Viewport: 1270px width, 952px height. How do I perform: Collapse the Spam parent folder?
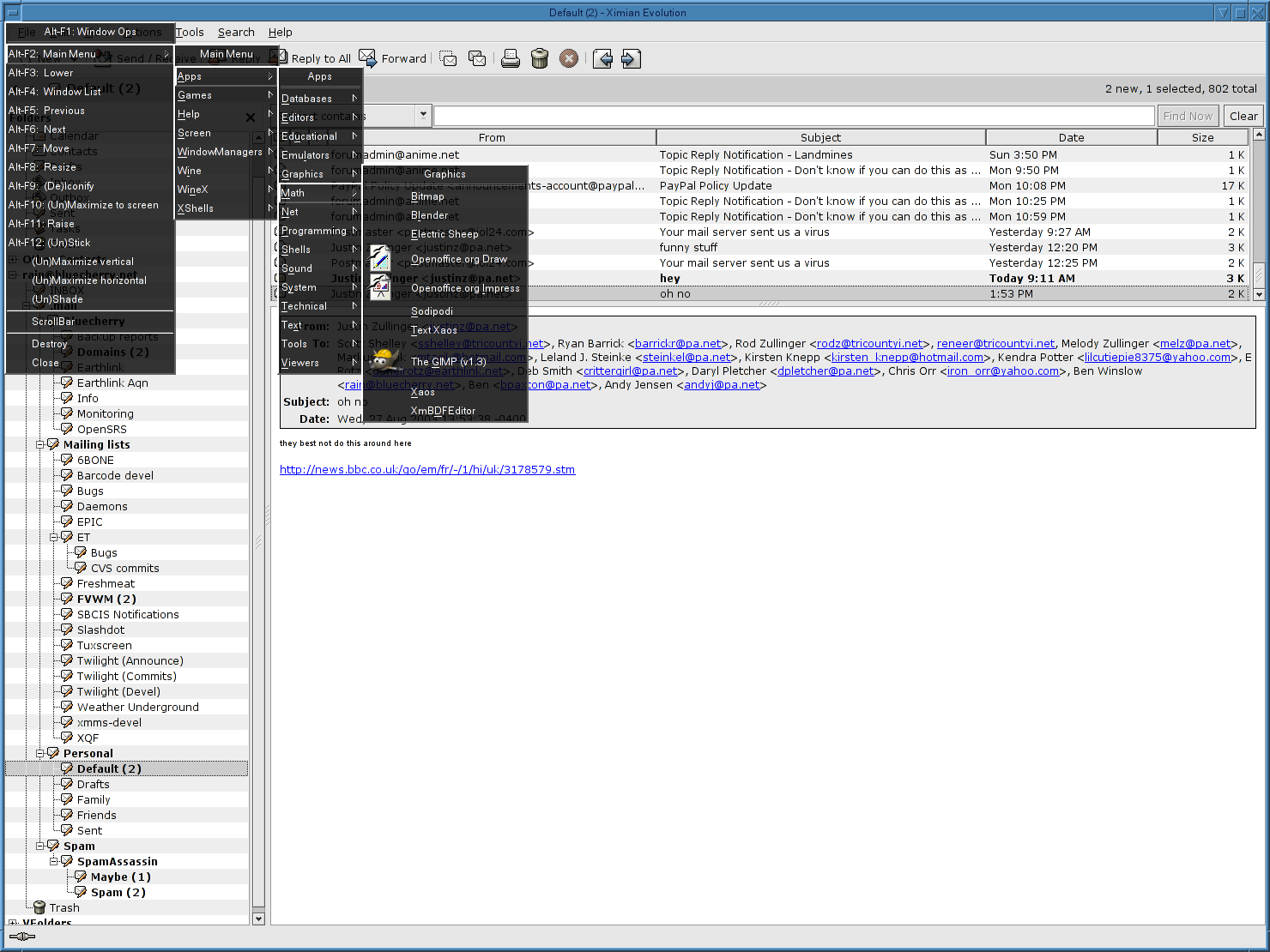pos(39,847)
